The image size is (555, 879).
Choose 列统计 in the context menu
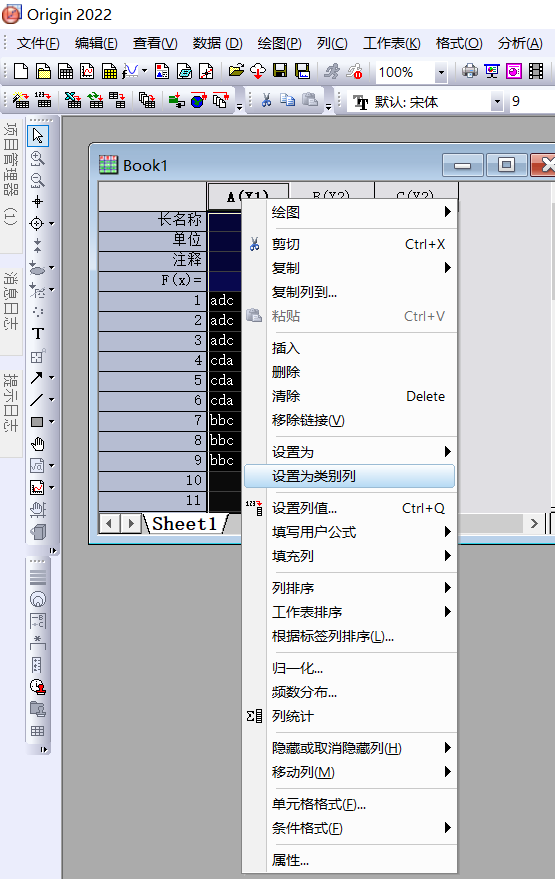tap(349, 716)
